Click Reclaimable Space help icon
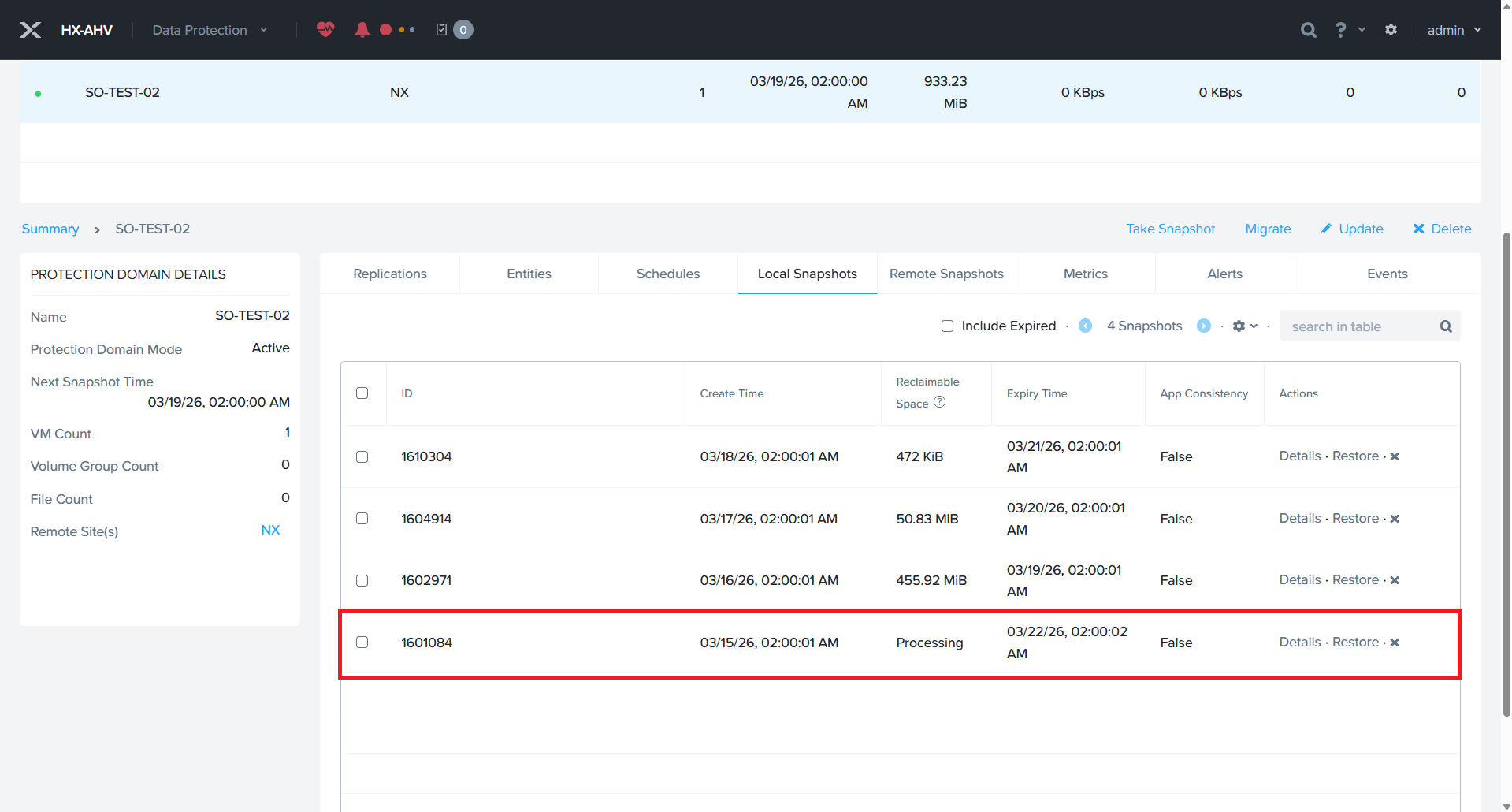This screenshot has height=812, width=1512. (x=939, y=402)
